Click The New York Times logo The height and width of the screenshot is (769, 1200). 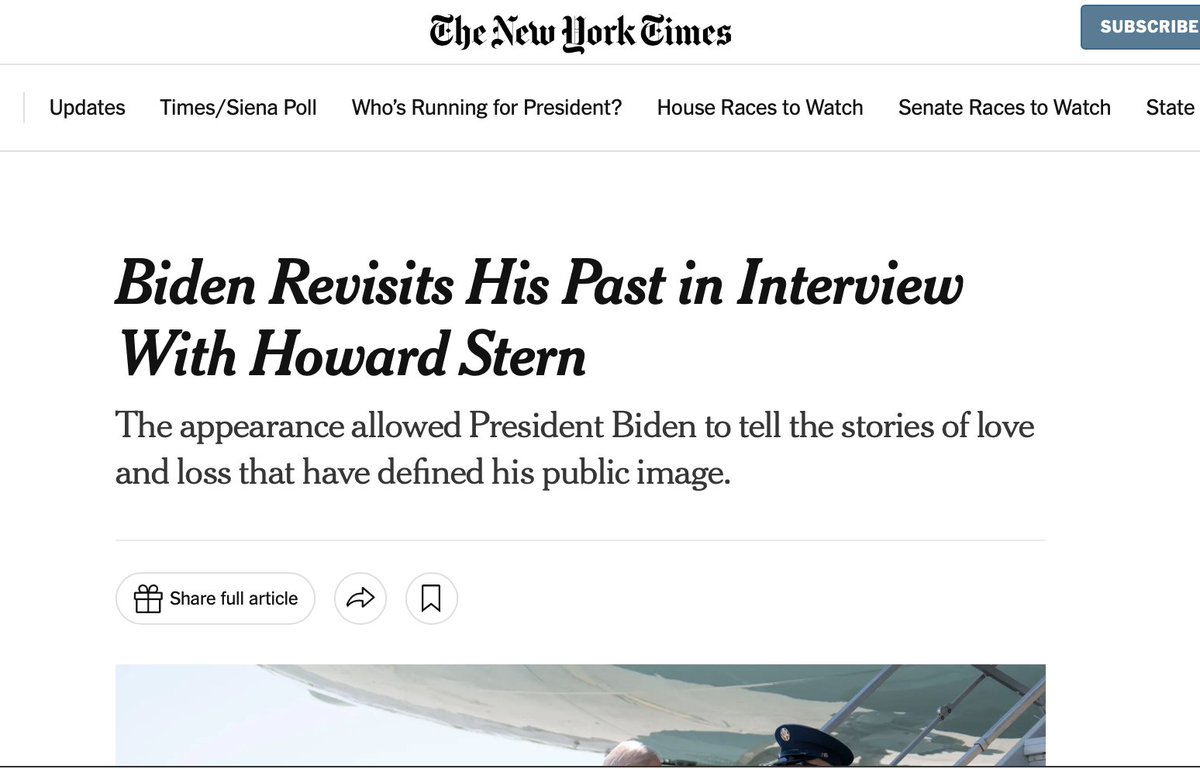point(580,31)
